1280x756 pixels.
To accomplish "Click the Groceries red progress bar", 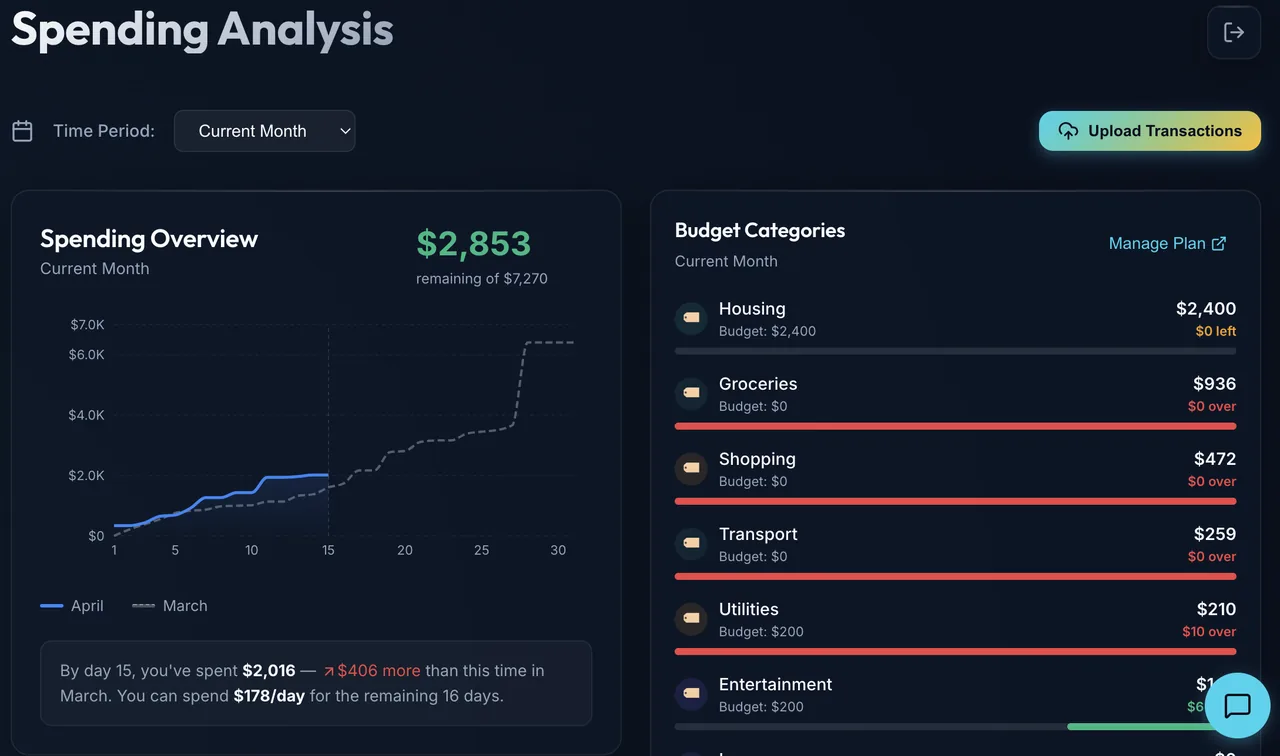I will tap(955, 426).
